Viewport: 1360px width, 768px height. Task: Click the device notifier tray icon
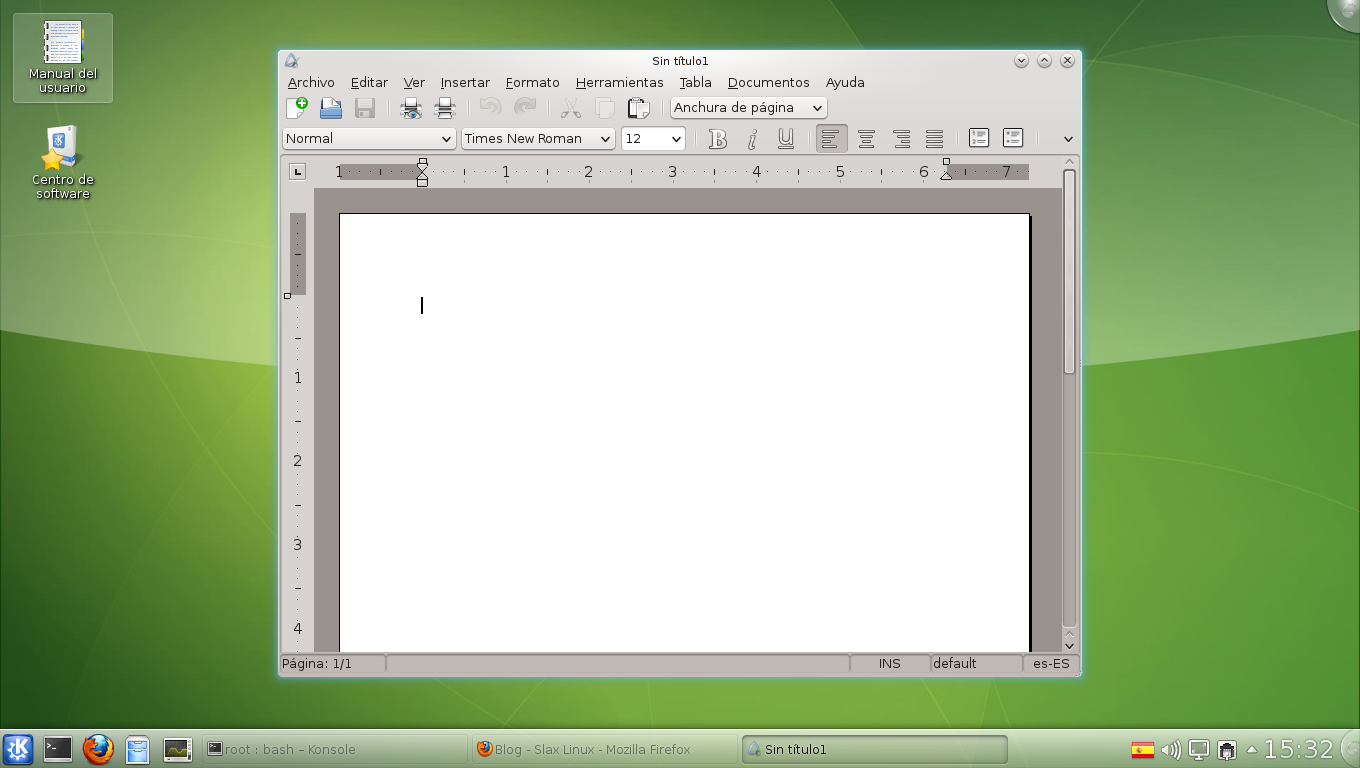pos(1227,749)
